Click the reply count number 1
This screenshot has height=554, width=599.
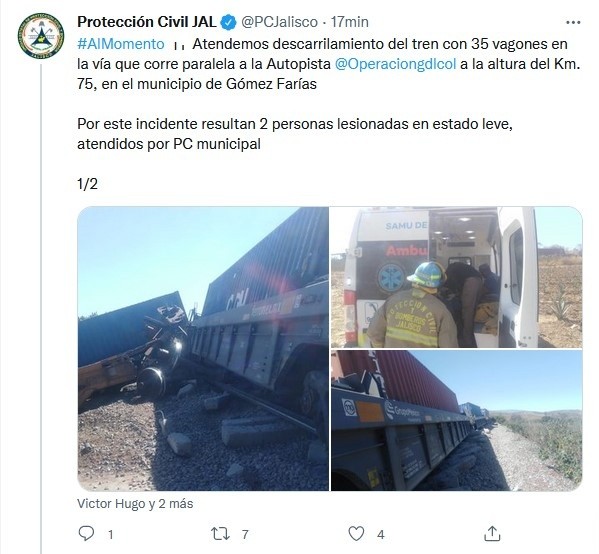[x=110, y=534]
